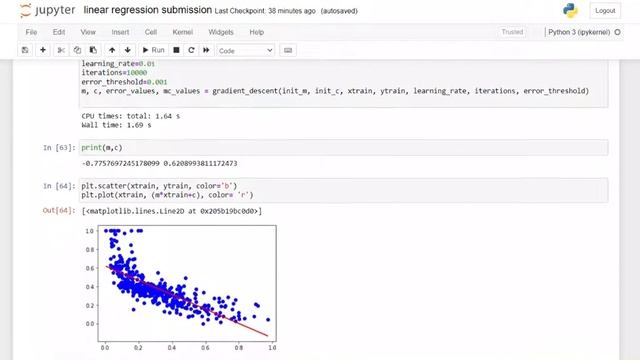The width and height of the screenshot is (640, 360).
Task: Open the Edit menu
Action: click(x=59, y=32)
